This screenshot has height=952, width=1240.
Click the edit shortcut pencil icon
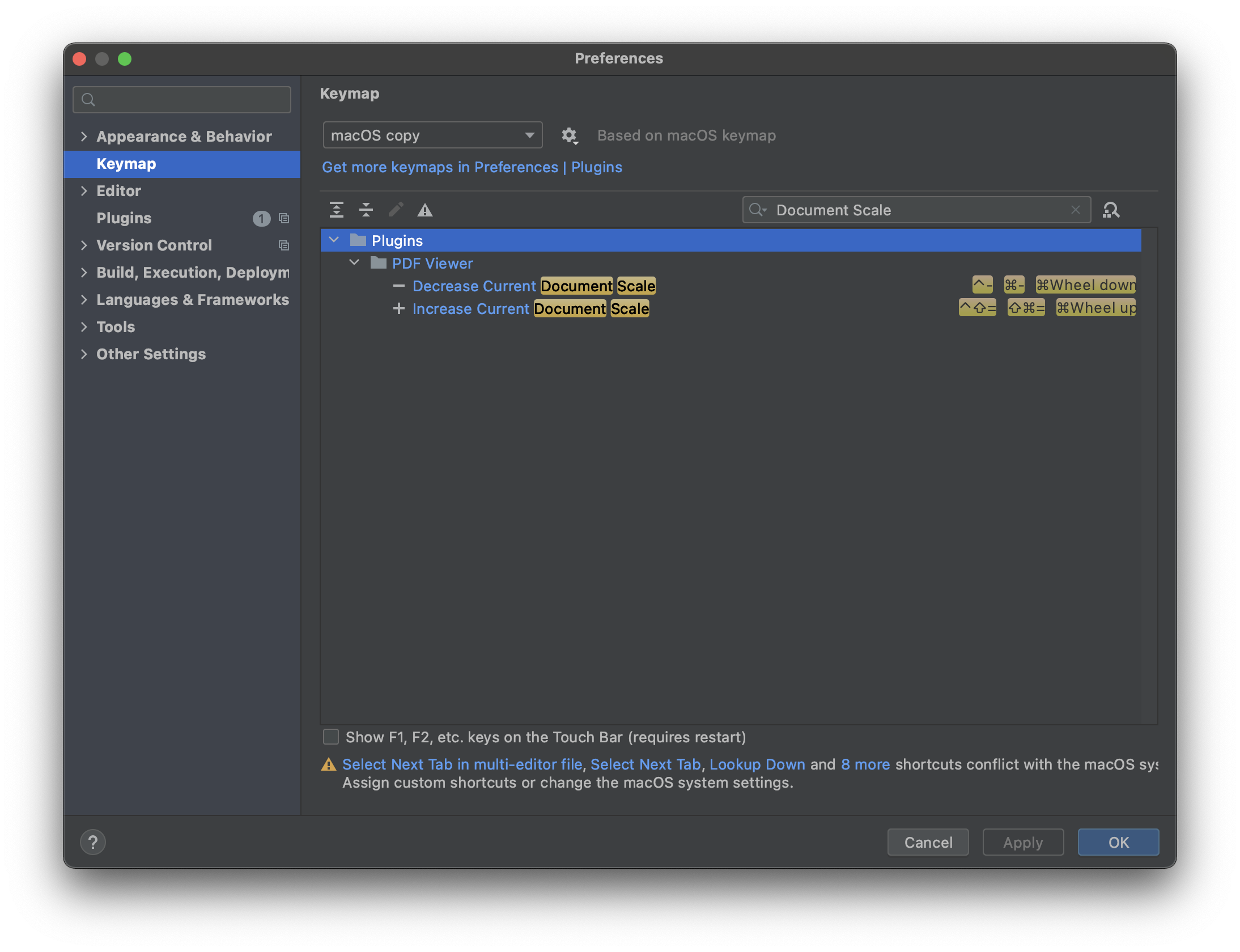pos(396,210)
